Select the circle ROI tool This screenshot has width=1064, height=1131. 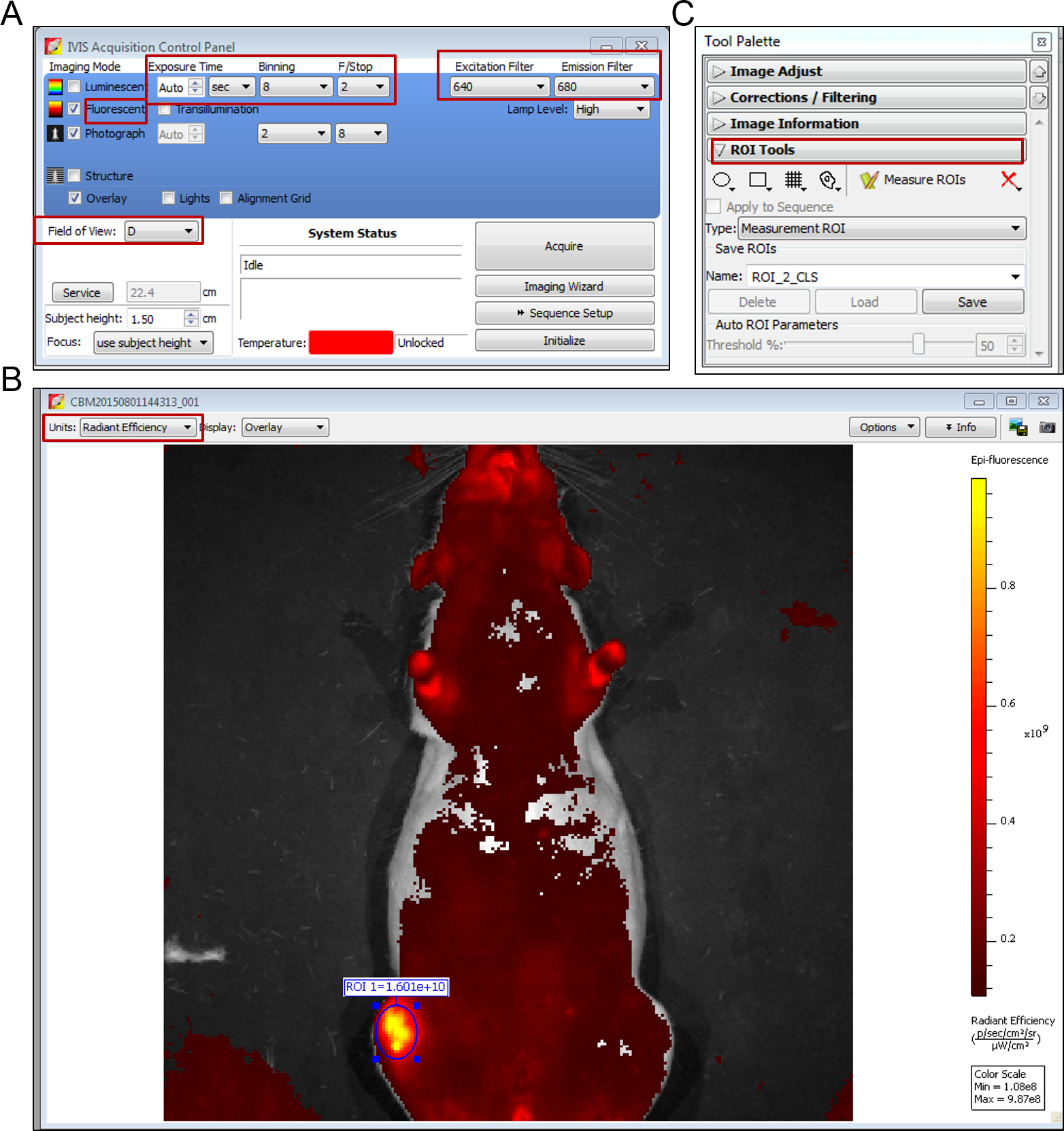(x=722, y=180)
